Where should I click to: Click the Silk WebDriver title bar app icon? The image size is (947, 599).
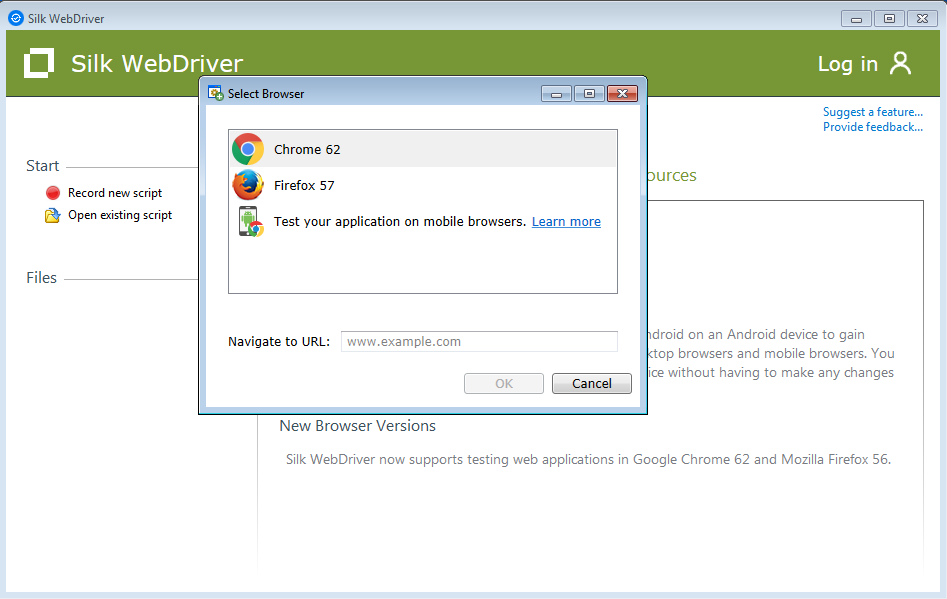click(x=16, y=18)
